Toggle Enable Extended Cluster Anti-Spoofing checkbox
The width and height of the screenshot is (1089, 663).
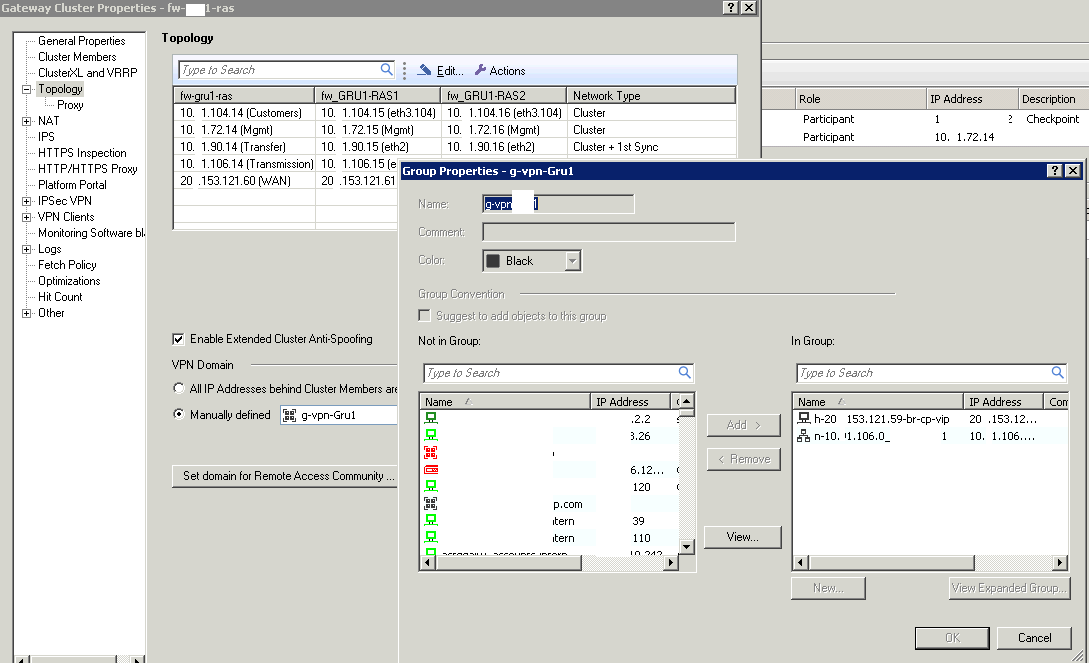(x=178, y=339)
